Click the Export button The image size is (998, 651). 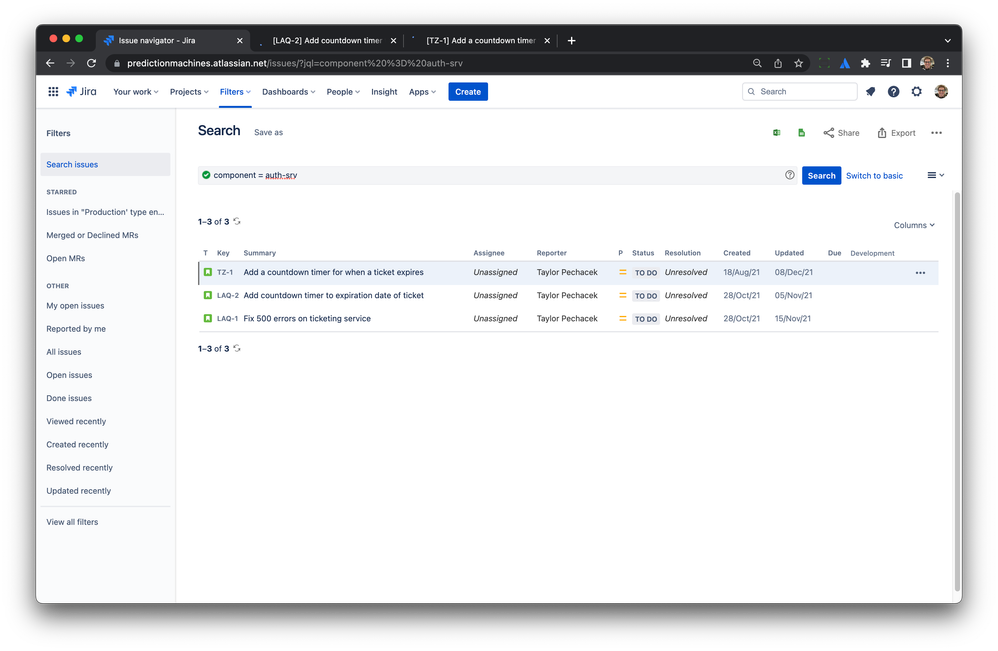point(896,133)
